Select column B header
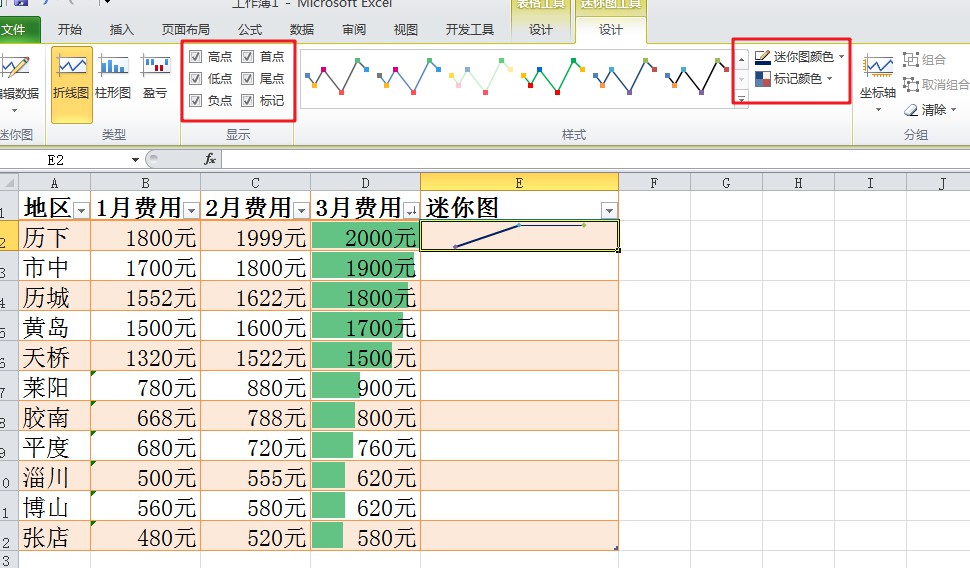Viewport: 970px width, 568px height. pos(145,183)
